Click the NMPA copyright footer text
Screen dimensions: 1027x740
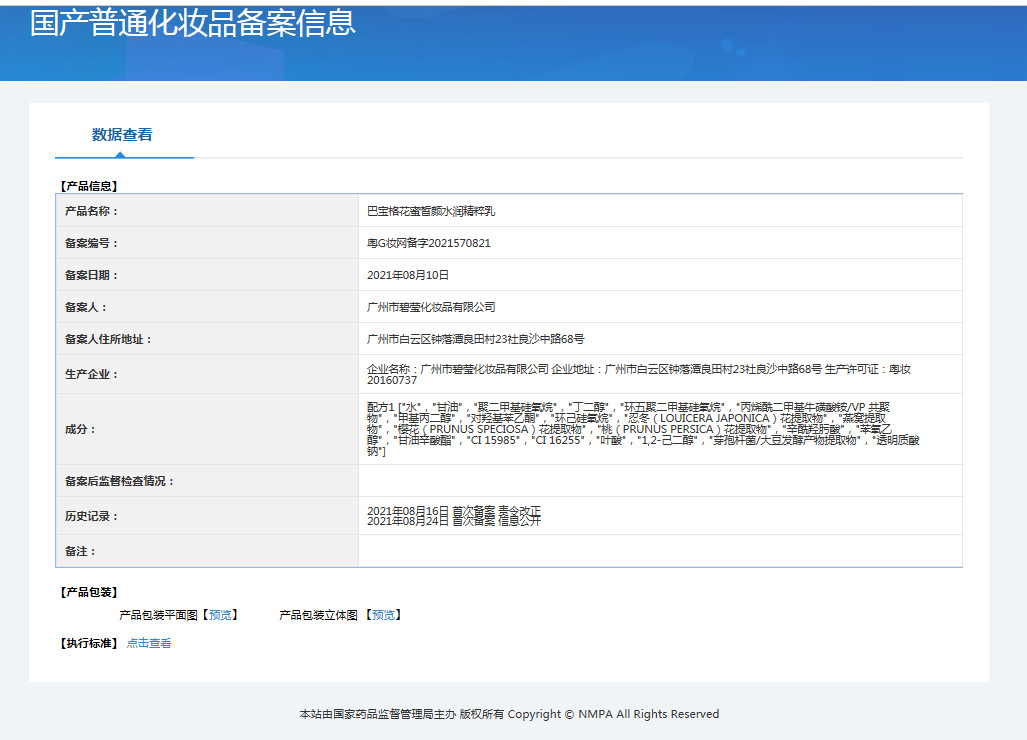point(509,714)
